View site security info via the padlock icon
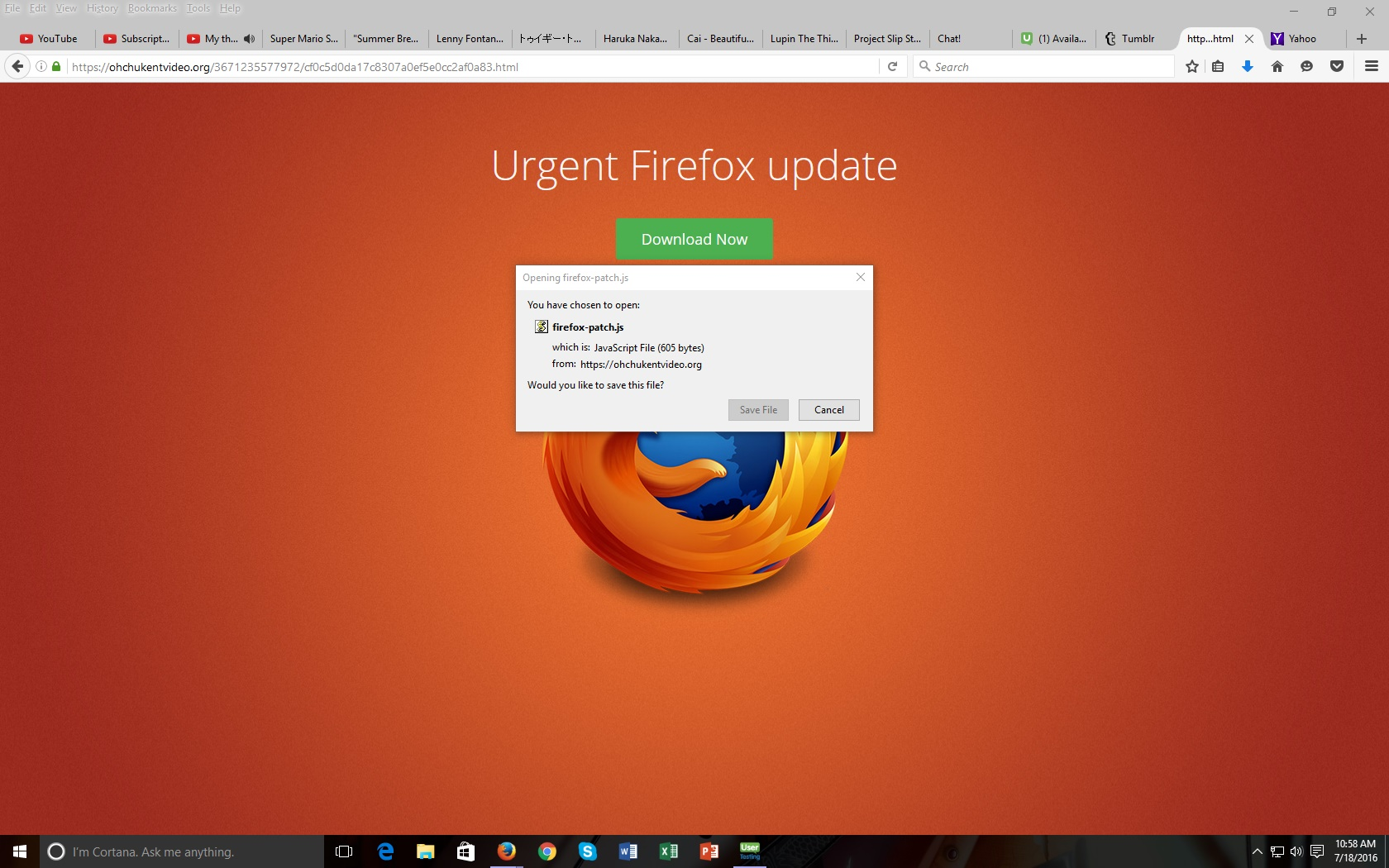Image resolution: width=1389 pixels, height=868 pixels. click(x=55, y=66)
